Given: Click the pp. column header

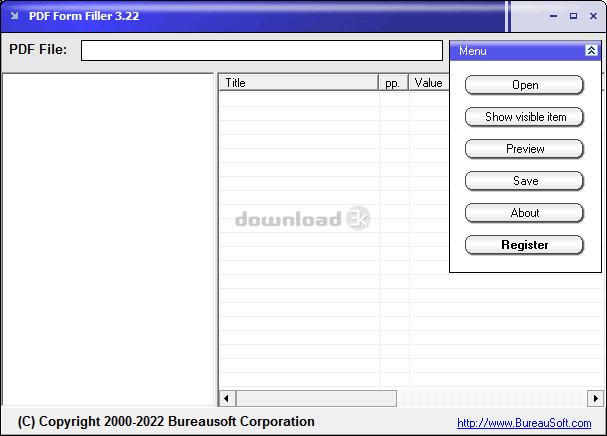Looking at the screenshot, I should 393,83.
